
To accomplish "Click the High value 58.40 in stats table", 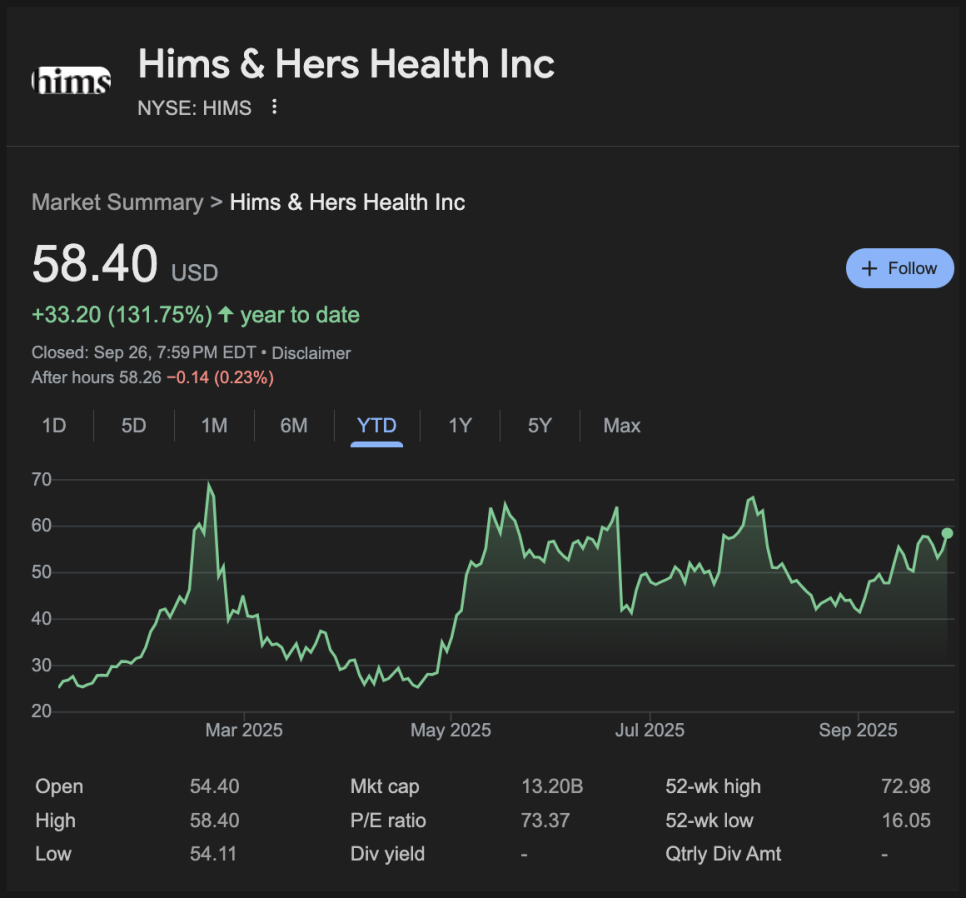I will click(214, 820).
